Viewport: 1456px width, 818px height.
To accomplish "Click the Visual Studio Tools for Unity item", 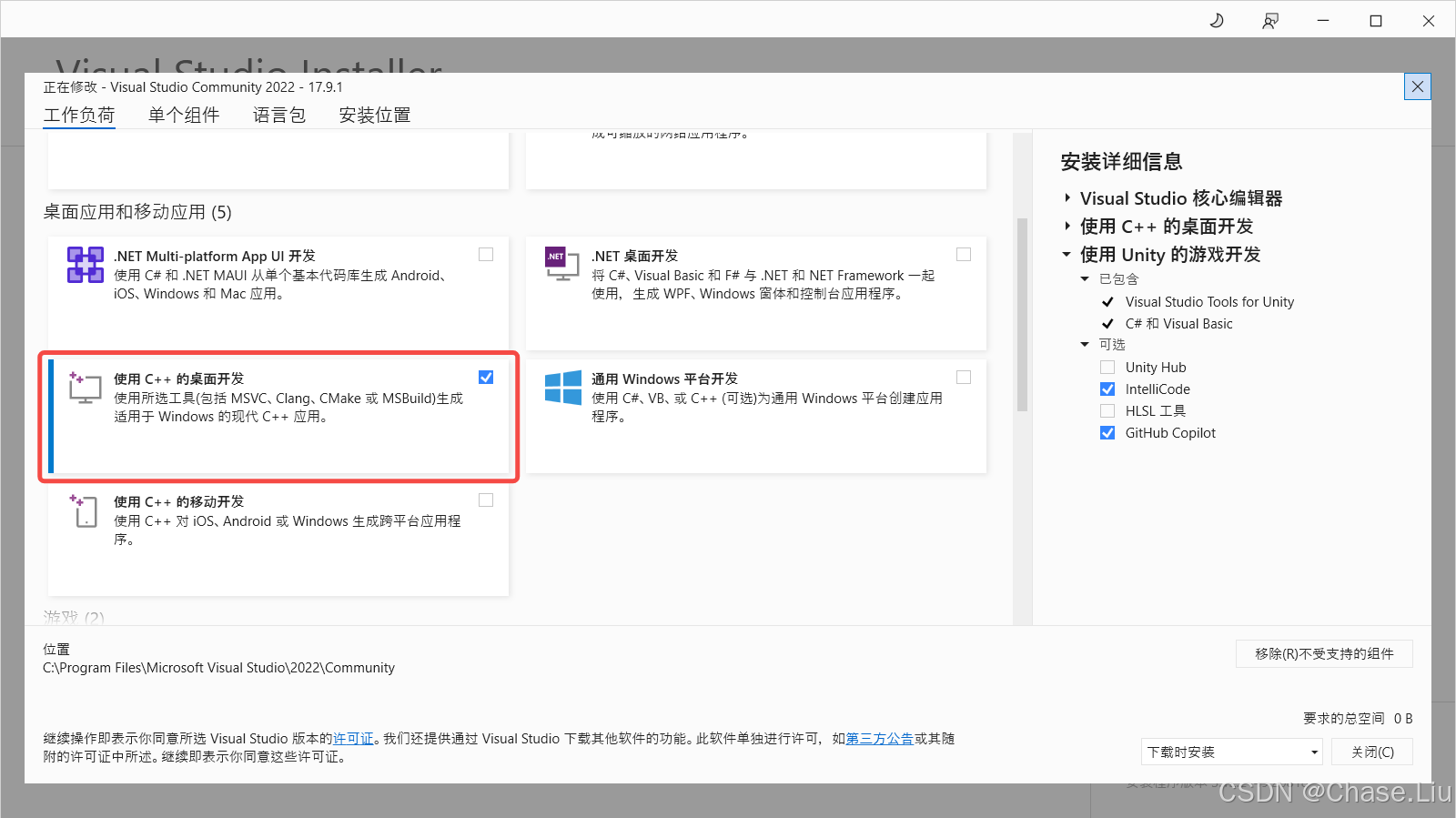I will coord(1209,302).
